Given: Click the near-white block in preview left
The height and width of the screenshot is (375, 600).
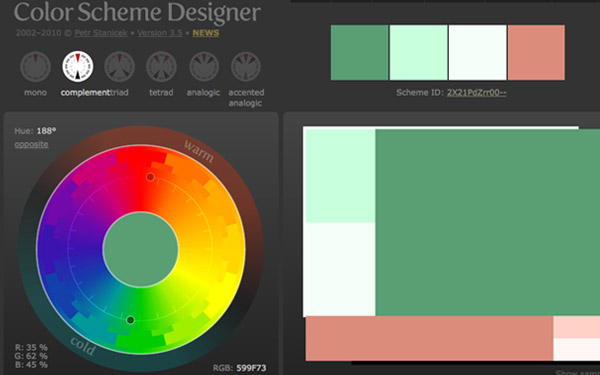Looking at the screenshot, I should click(340, 269).
